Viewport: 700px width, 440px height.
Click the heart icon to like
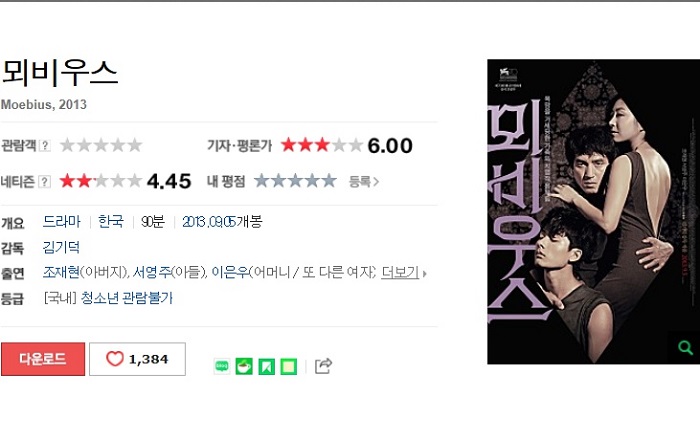[114, 359]
